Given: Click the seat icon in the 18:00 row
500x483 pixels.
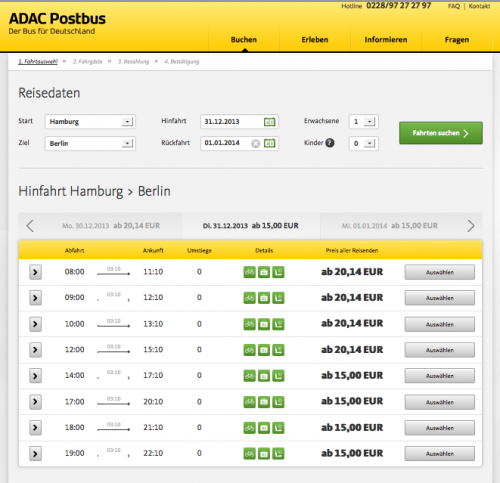Looking at the screenshot, I should (x=278, y=428).
